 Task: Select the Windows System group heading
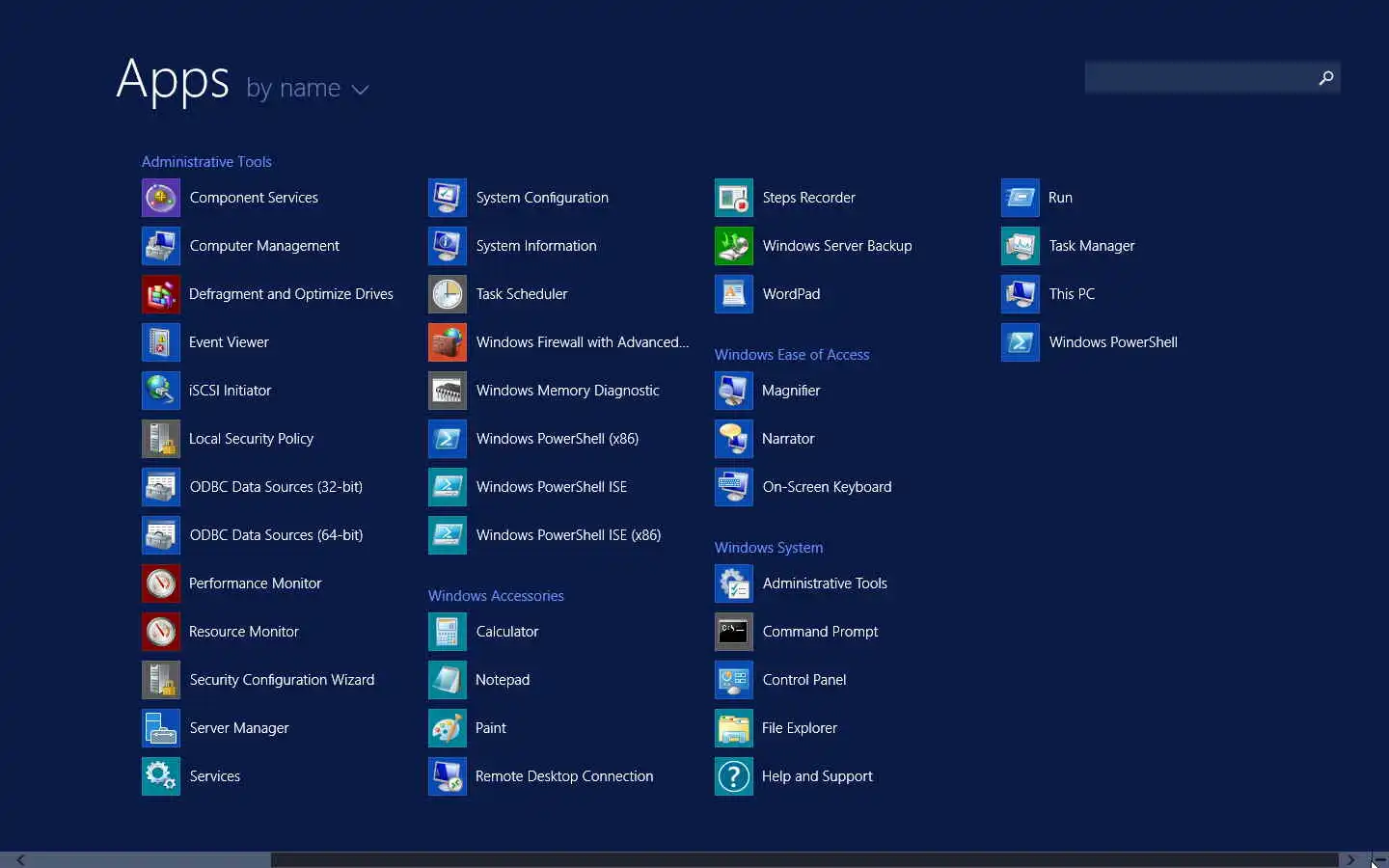tap(769, 548)
